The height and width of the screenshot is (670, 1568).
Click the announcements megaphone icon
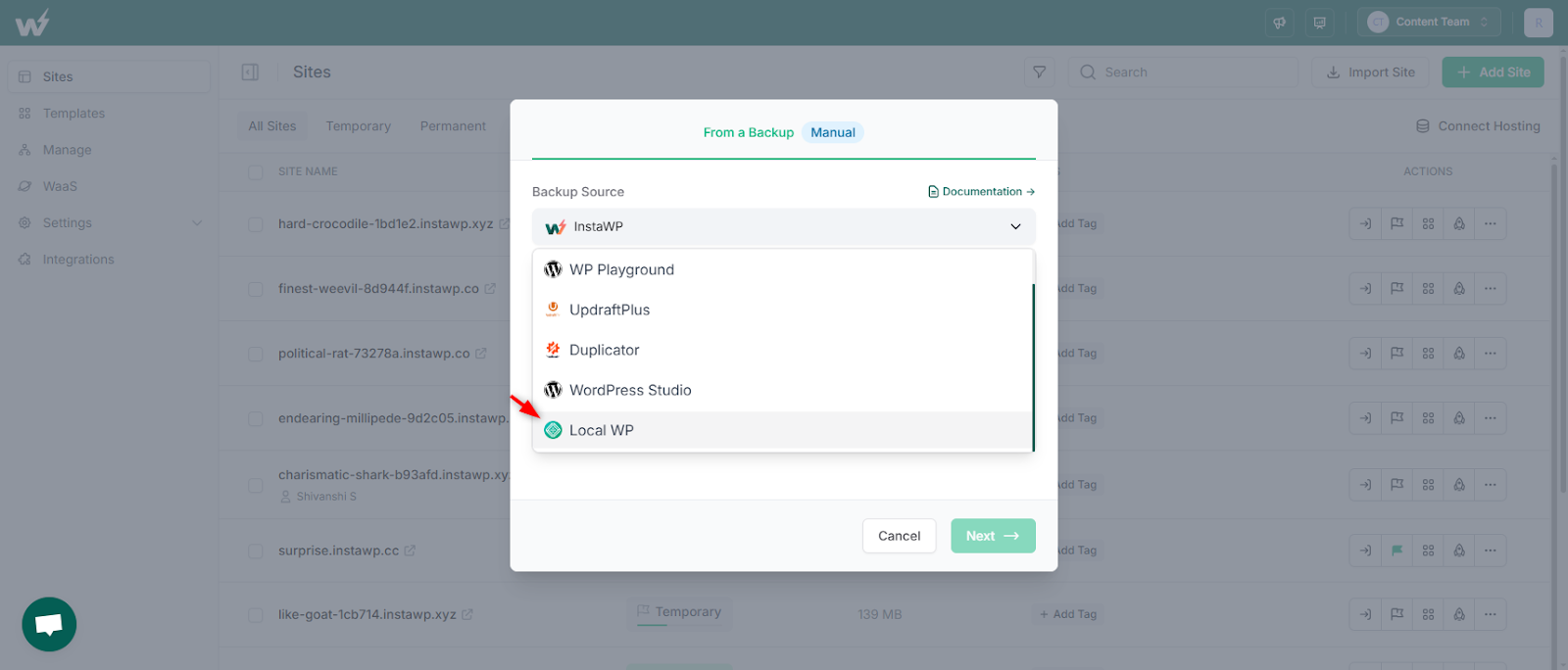click(x=1279, y=23)
